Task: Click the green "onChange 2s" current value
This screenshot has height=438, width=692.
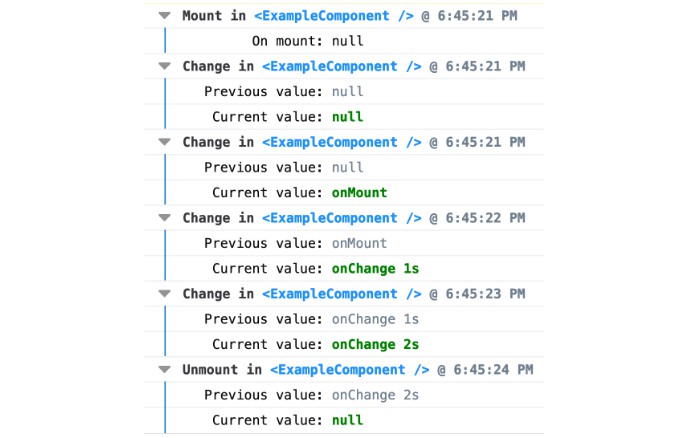Action: [375, 344]
